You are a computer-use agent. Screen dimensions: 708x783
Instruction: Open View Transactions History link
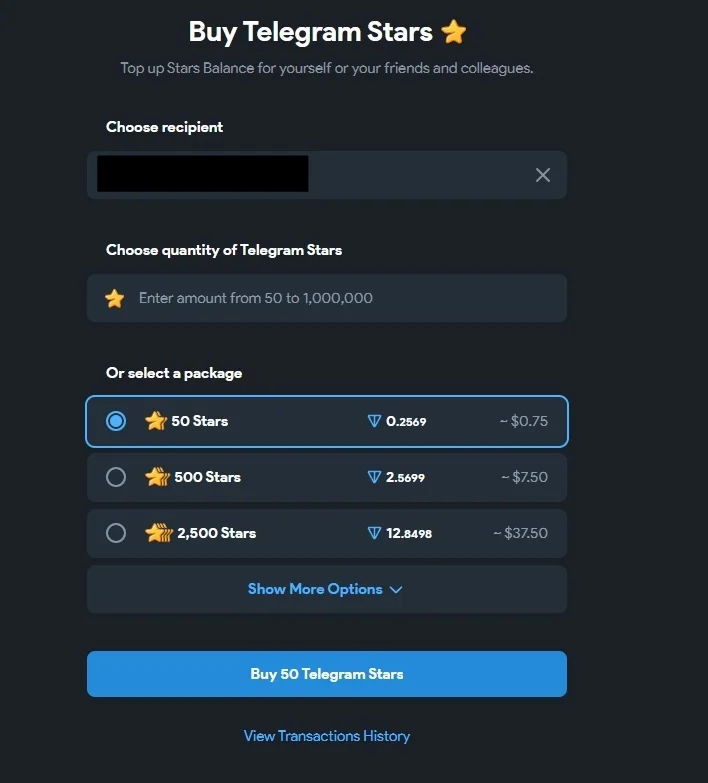click(327, 736)
